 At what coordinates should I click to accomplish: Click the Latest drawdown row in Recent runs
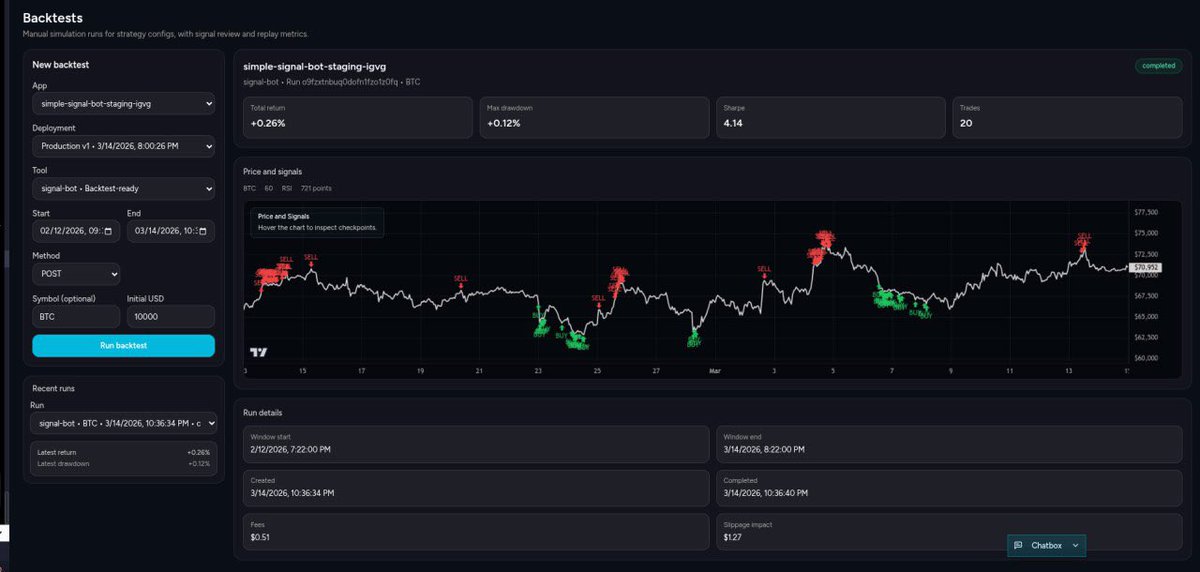click(x=123, y=463)
